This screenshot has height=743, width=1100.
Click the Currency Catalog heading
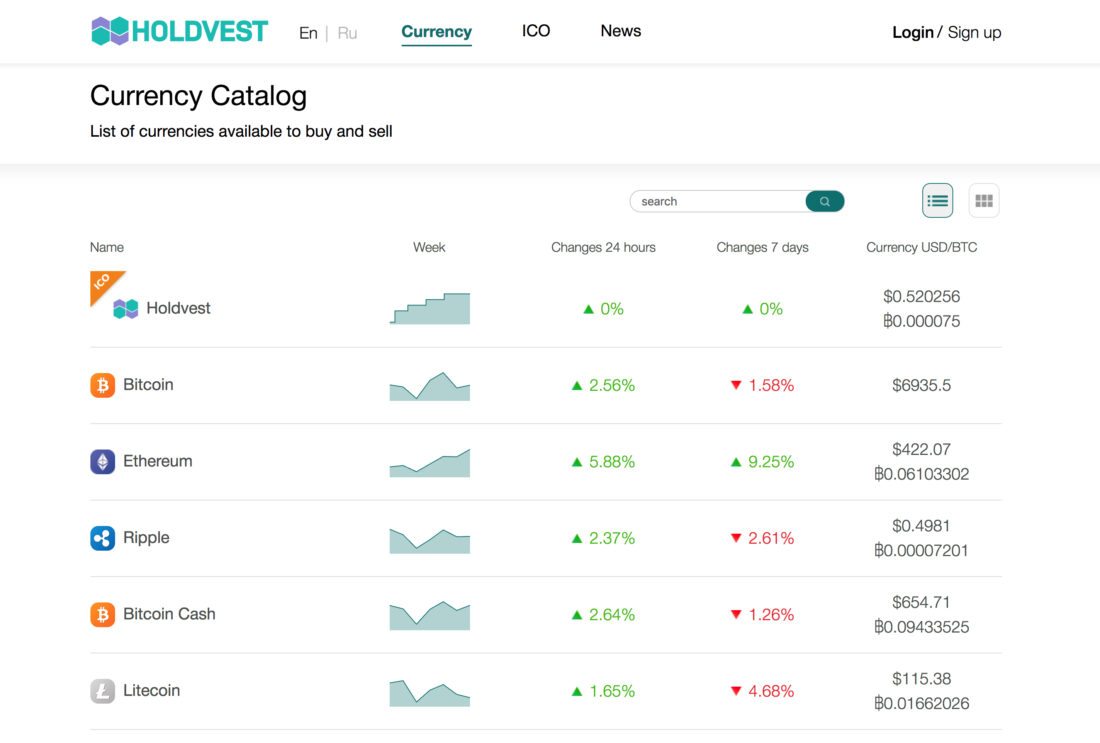click(x=199, y=96)
